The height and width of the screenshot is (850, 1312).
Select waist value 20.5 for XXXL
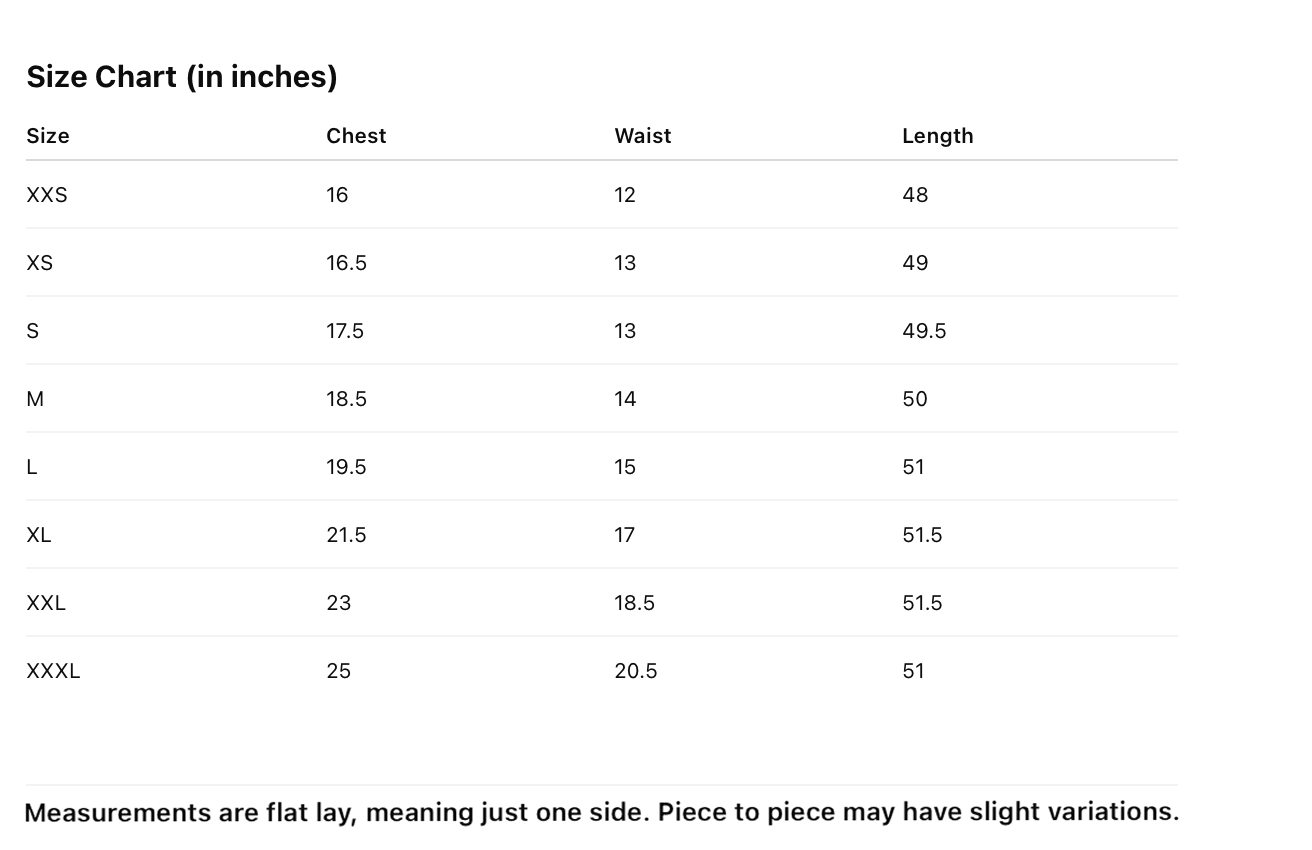(x=636, y=671)
